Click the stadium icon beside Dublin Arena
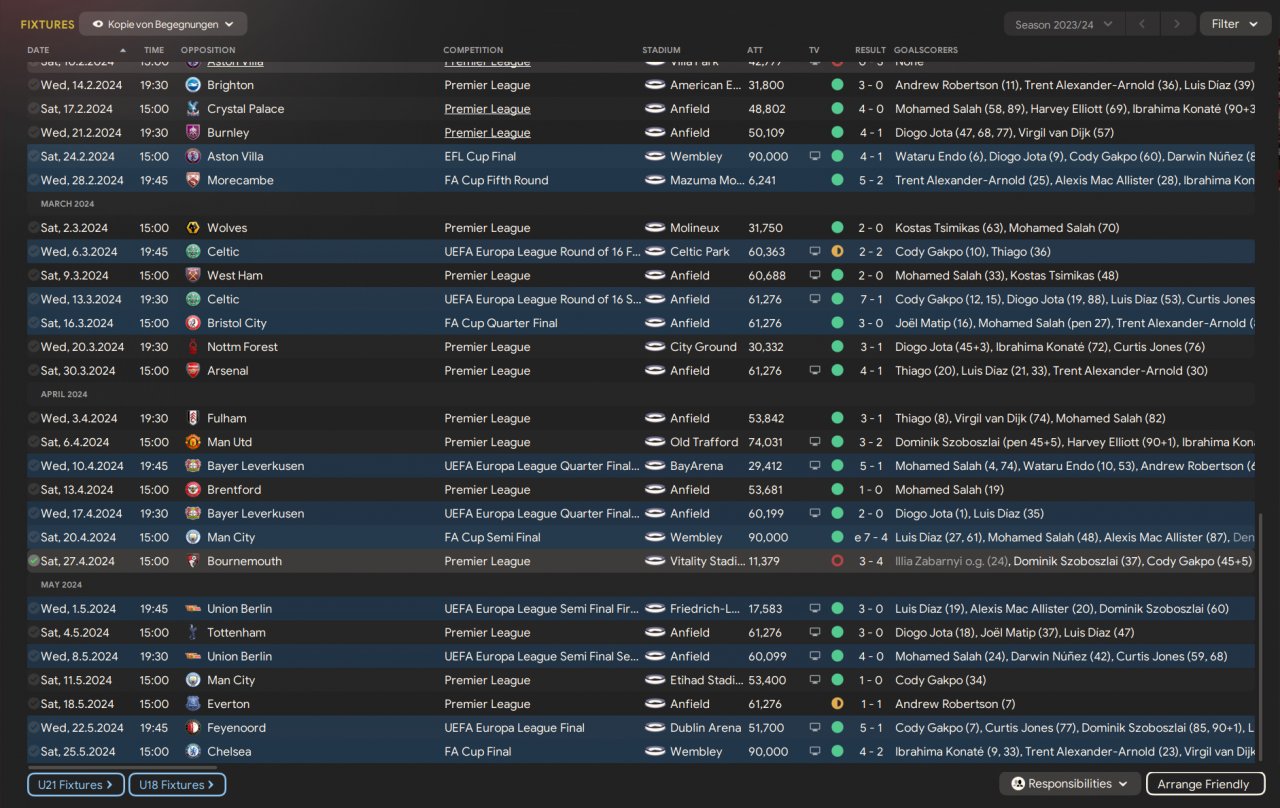1280x808 pixels. click(655, 728)
